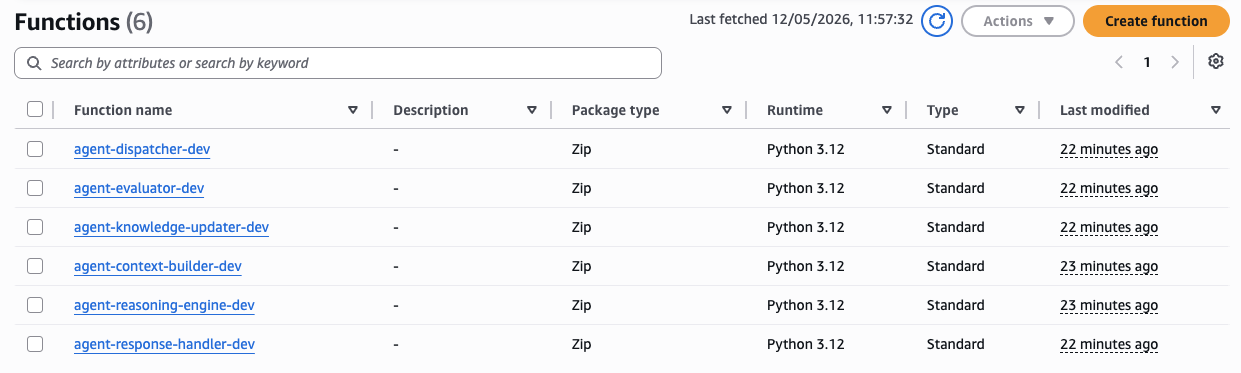The height and width of the screenshot is (373, 1241).
Task: Open agent-knowledge-updater-dev function link
Action: click(x=171, y=227)
